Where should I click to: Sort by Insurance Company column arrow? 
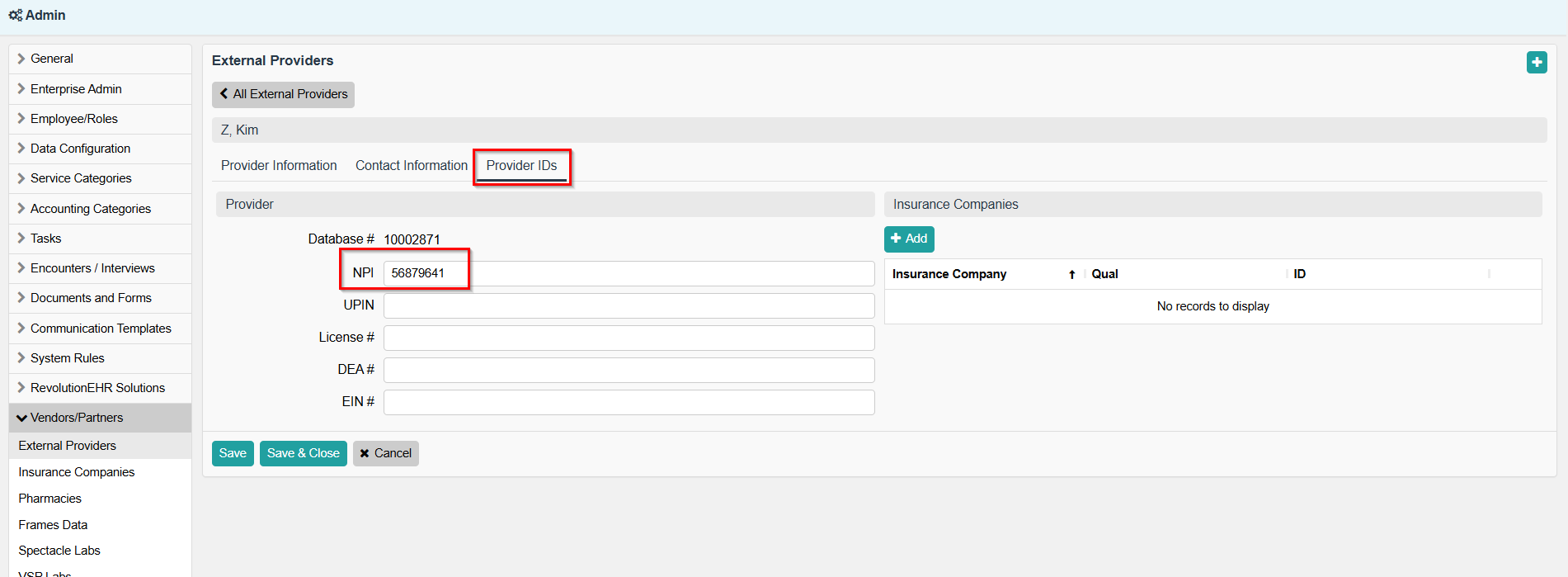coord(1071,274)
